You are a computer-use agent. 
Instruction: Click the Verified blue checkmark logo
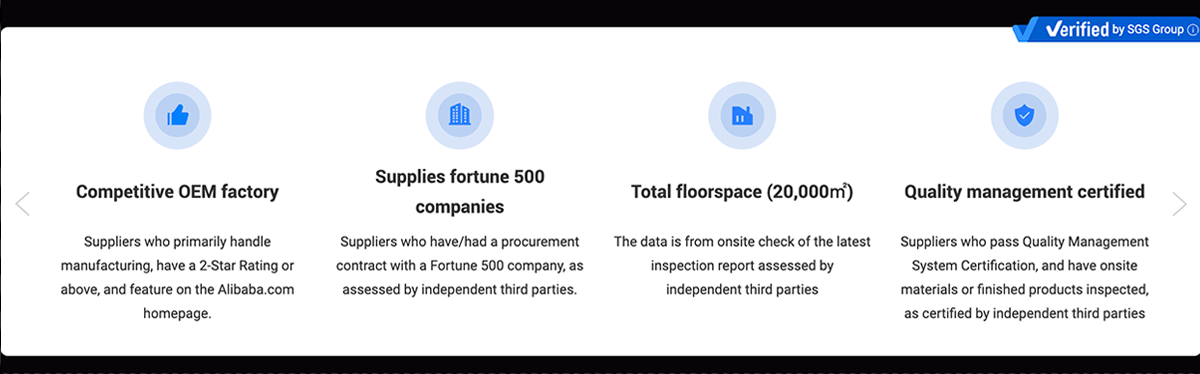[1026, 30]
